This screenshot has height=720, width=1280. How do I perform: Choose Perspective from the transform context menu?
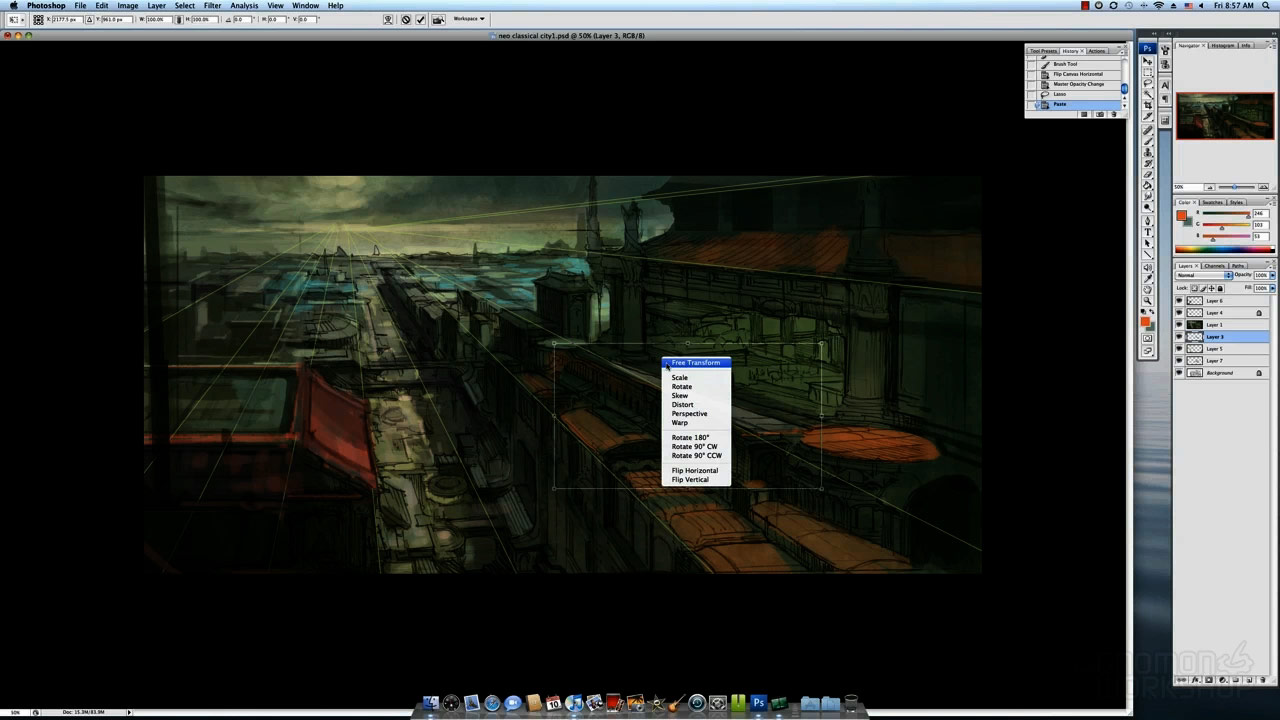coord(689,414)
